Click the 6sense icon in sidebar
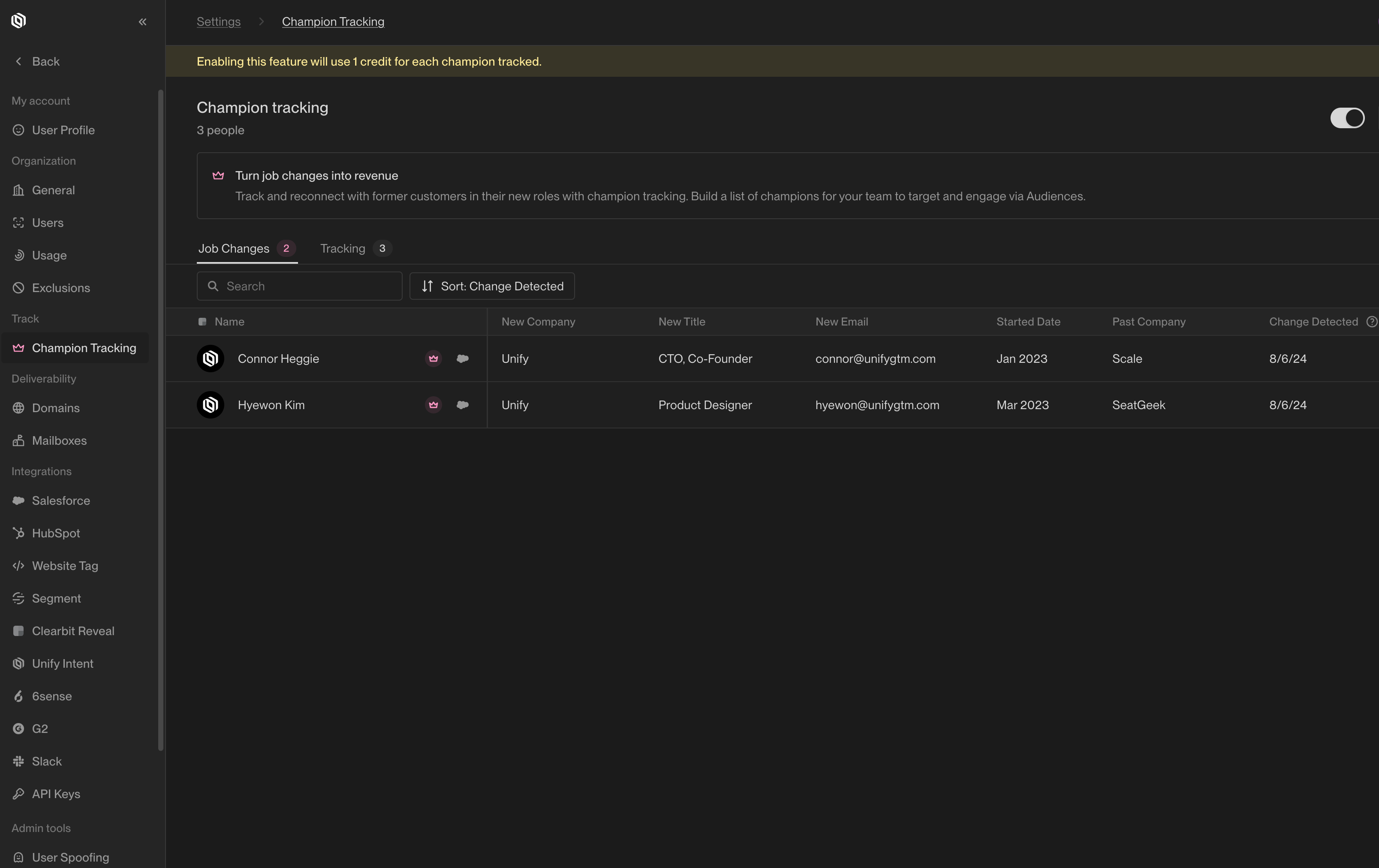1379x868 pixels. [18, 696]
